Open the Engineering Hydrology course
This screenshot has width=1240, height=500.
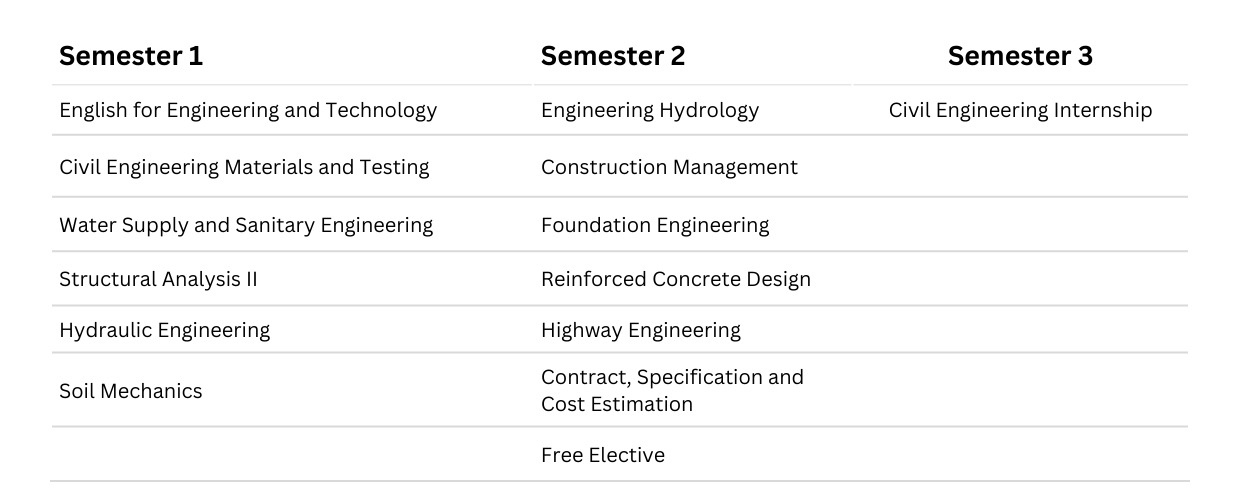650,111
